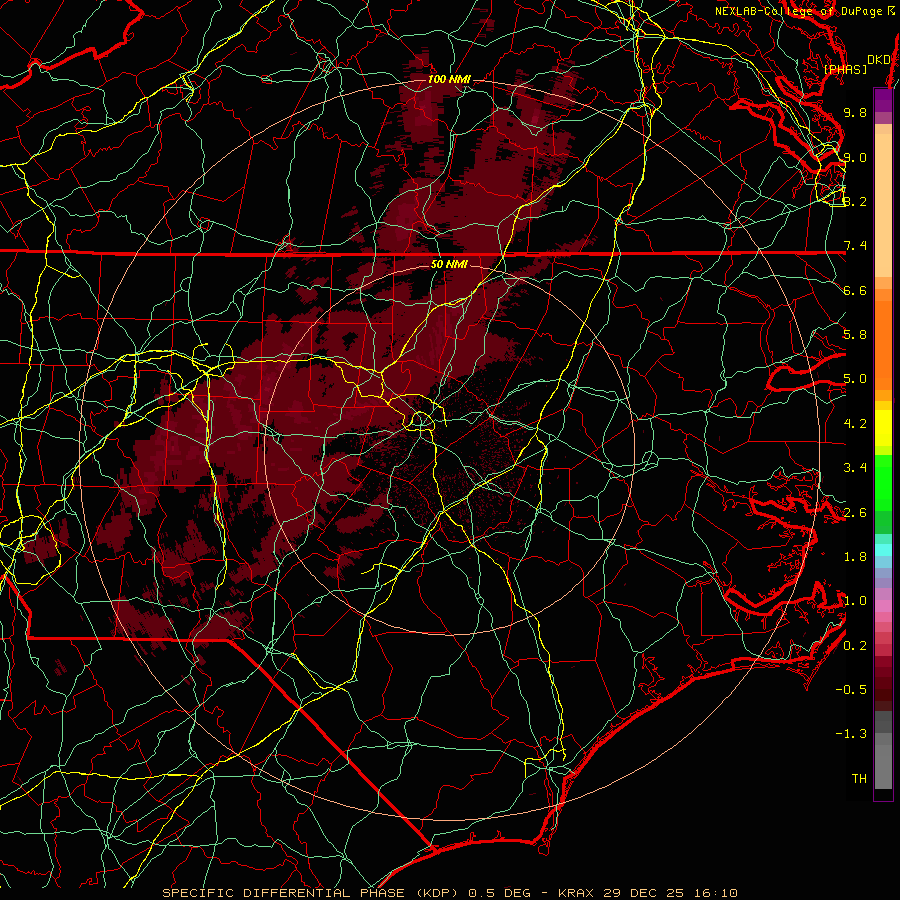Screen dimensions: 900x900
Task: Click the 3.4 legend scale value
Action: pyautogui.click(x=855, y=468)
